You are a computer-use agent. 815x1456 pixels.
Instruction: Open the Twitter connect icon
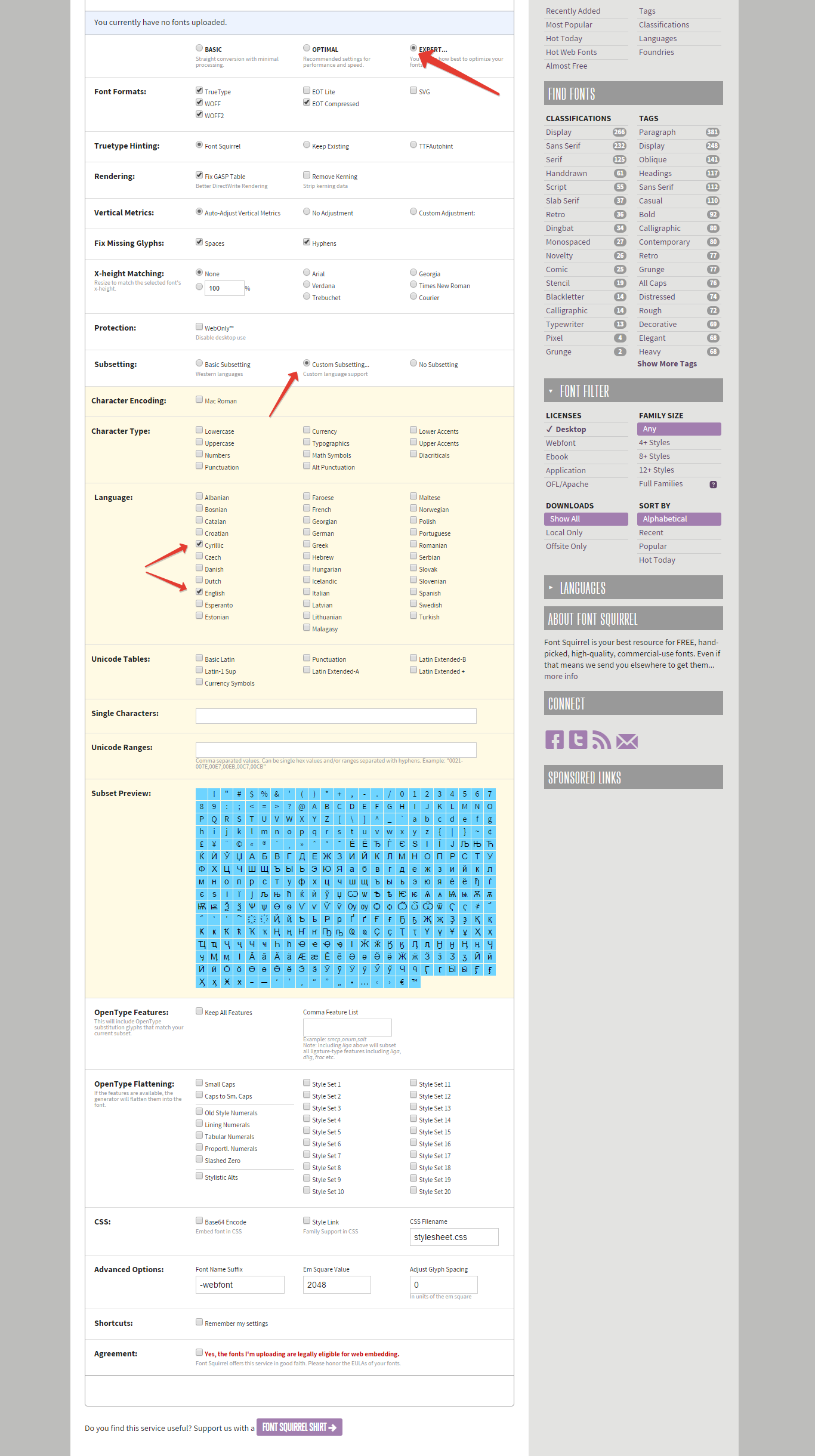[578, 740]
